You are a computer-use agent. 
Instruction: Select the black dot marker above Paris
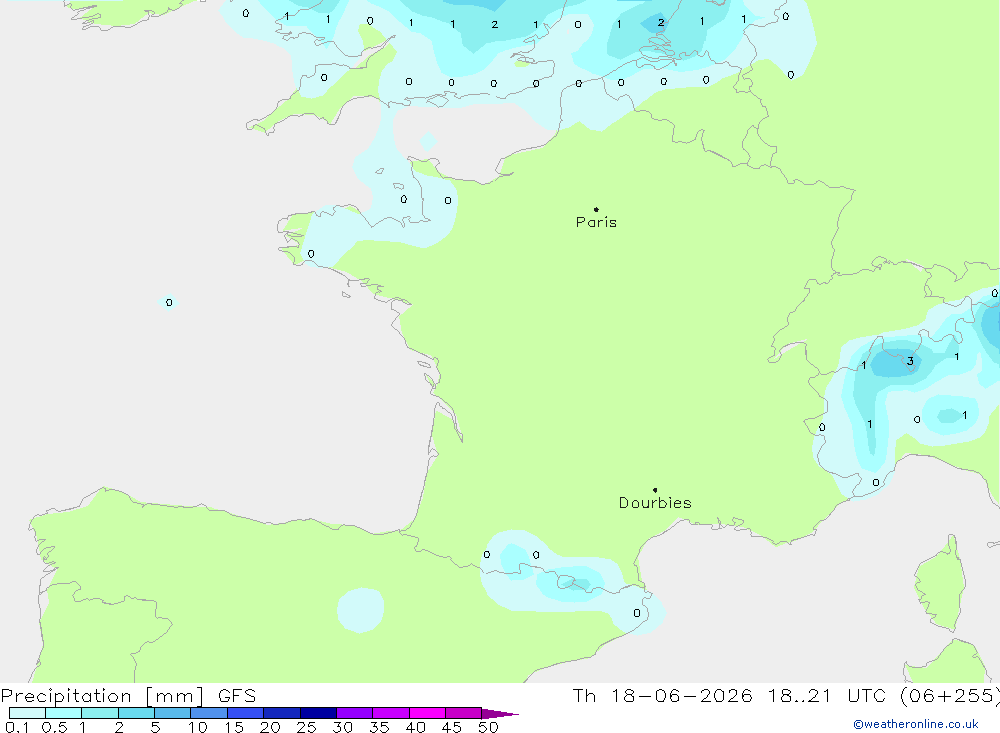(596, 209)
